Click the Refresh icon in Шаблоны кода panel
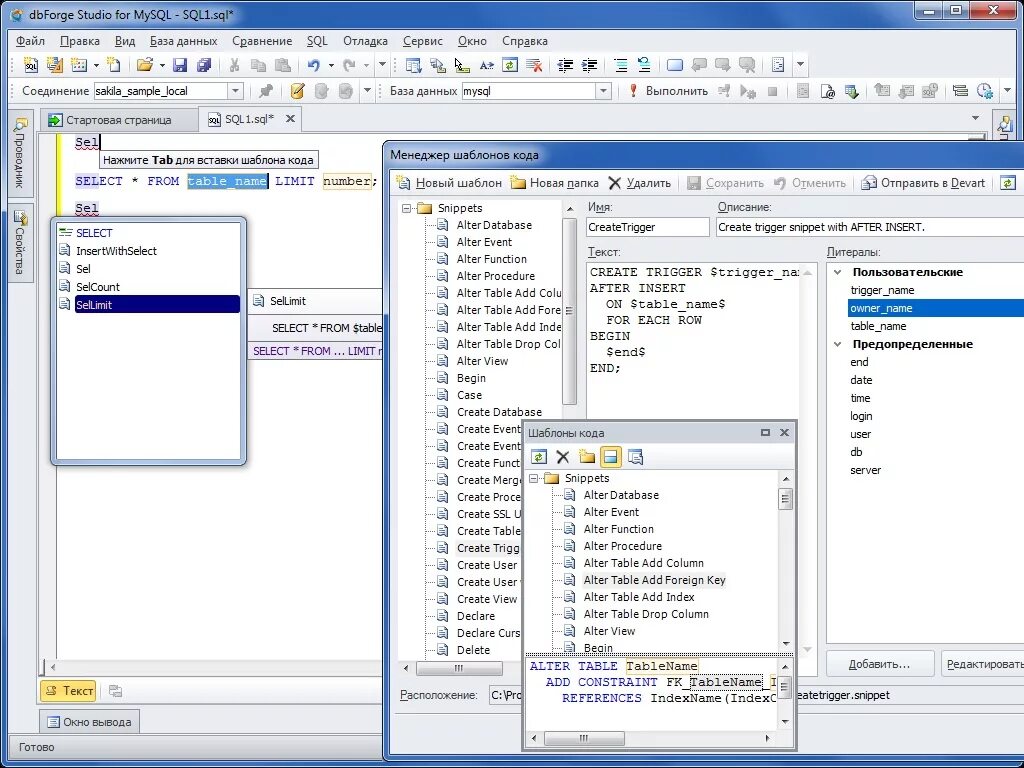1024x768 pixels. coord(539,457)
